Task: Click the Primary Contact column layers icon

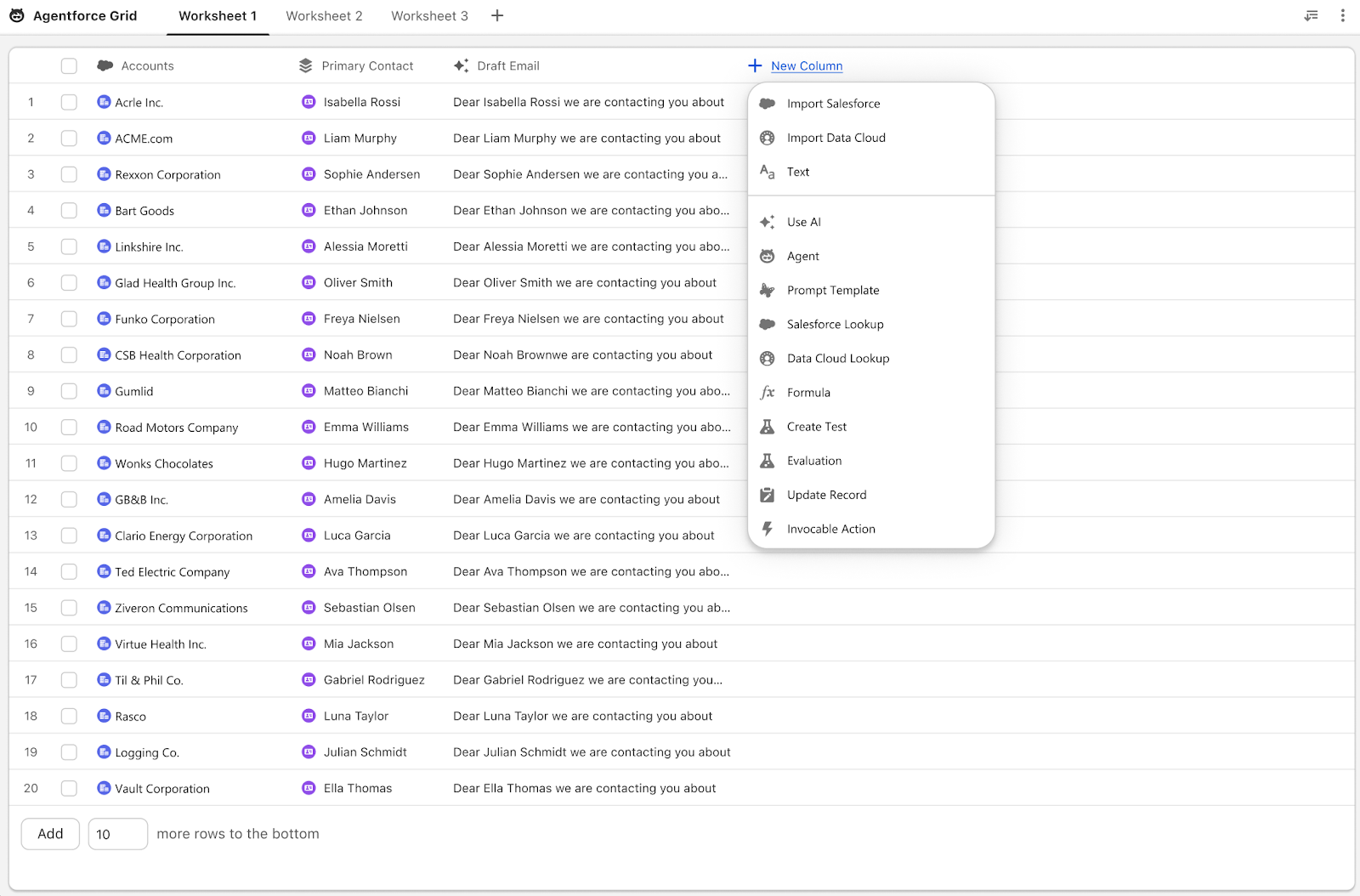Action: tap(306, 65)
